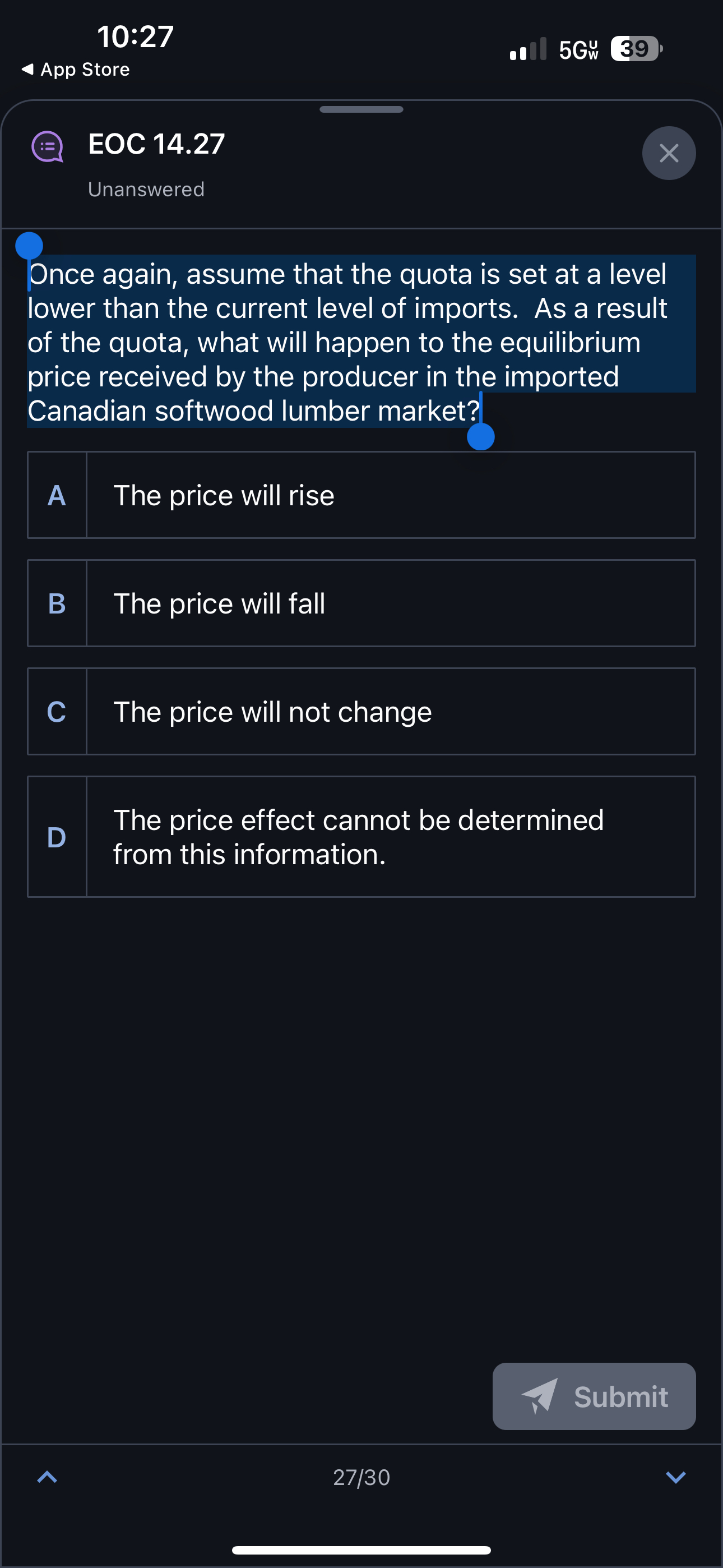723x1568 pixels.
Task: Select answer letter C box
Action: tap(57, 712)
